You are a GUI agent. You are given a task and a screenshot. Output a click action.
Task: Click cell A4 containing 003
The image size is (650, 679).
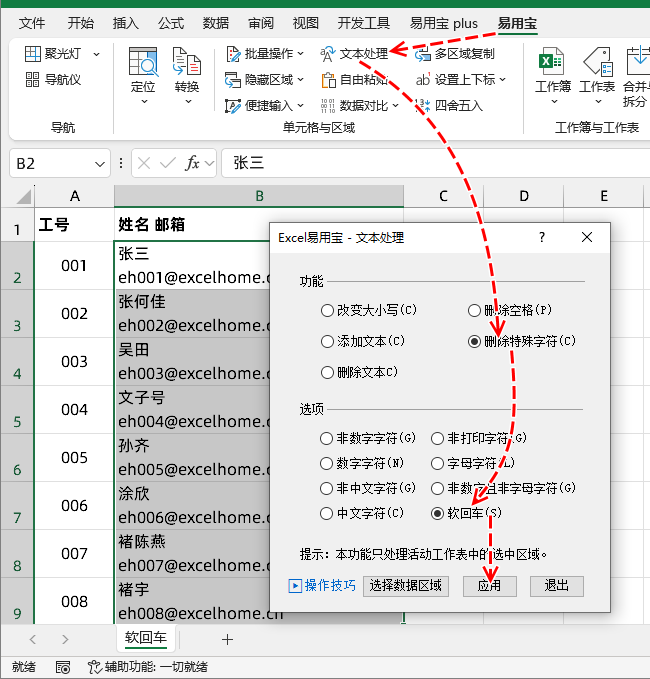pyautogui.click(x=74, y=362)
